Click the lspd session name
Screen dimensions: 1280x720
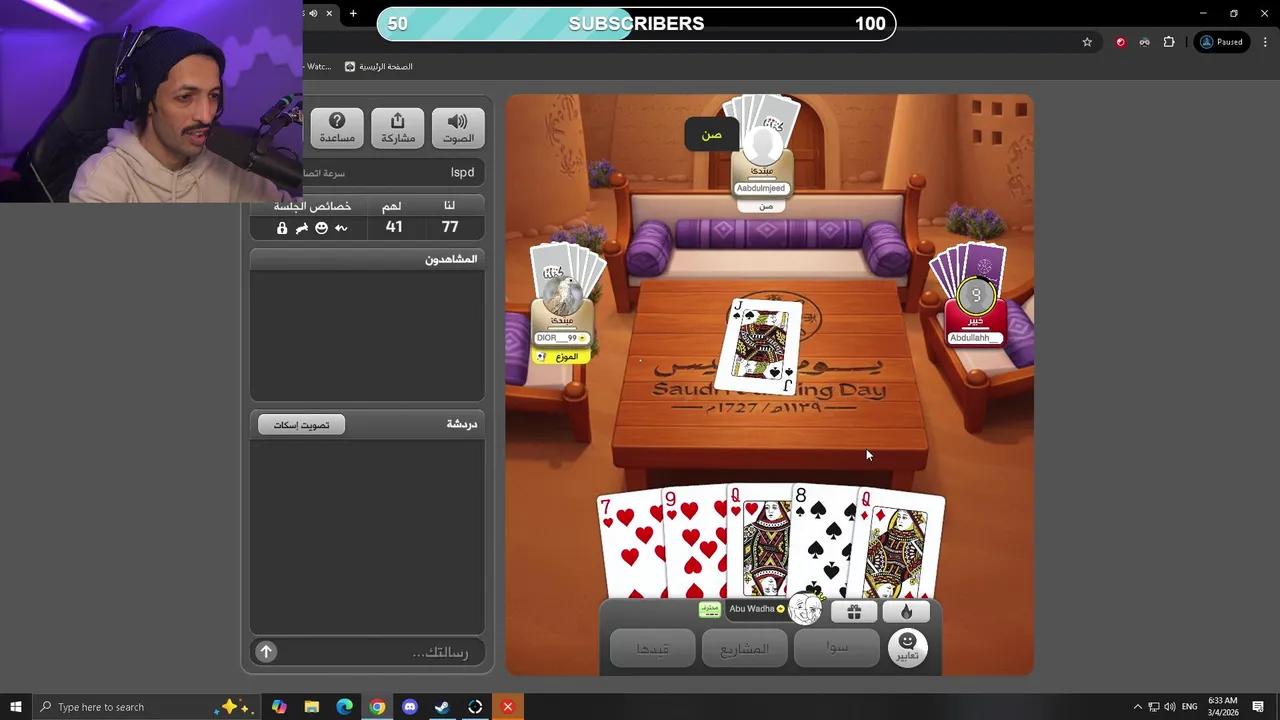coord(462,172)
